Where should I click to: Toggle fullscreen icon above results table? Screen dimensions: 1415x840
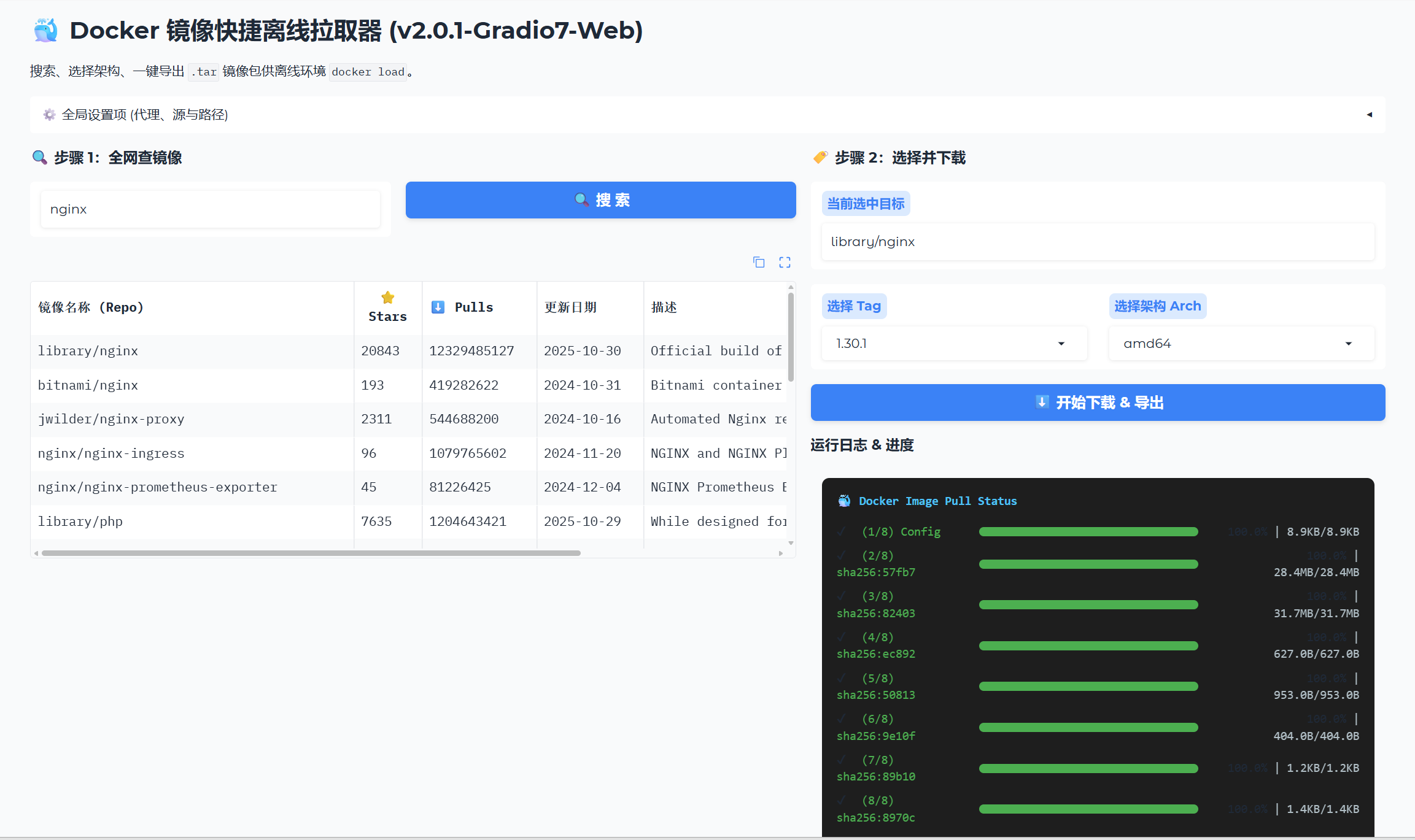tap(785, 263)
